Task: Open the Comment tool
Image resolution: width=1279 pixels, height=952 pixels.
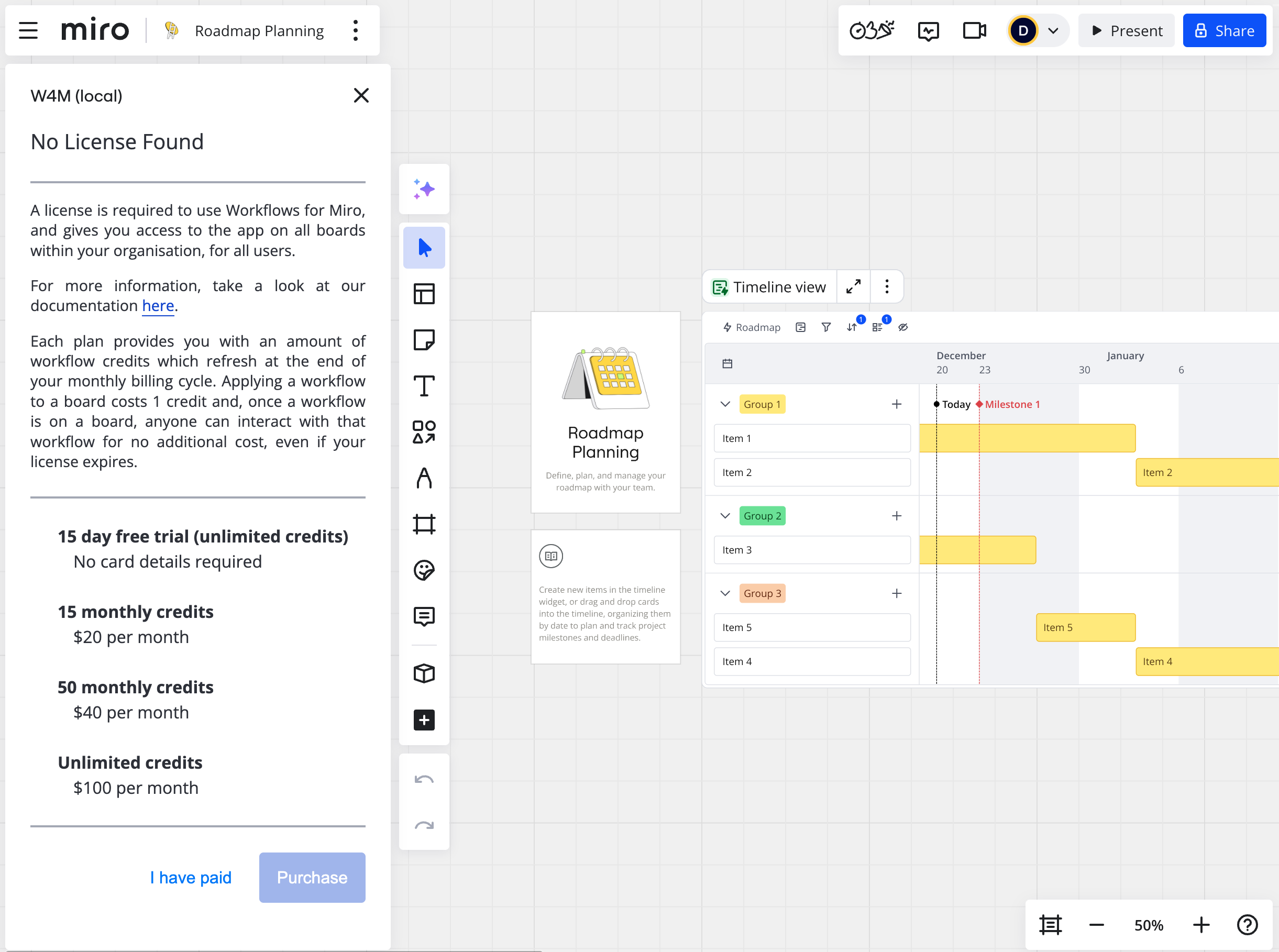Action: pyautogui.click(x=424, y=616)
